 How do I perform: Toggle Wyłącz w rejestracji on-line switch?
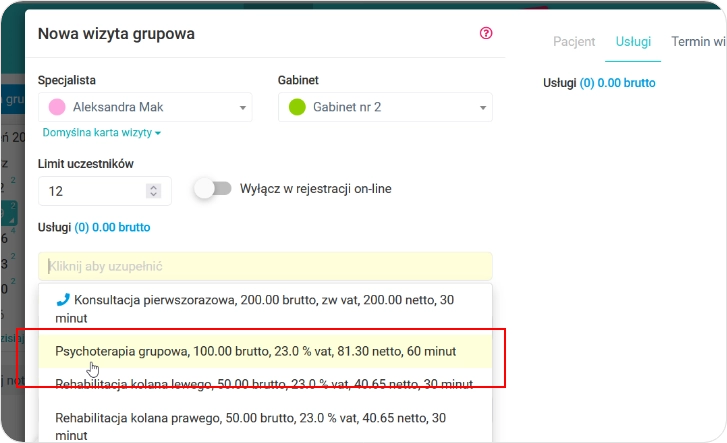[213, 188]
